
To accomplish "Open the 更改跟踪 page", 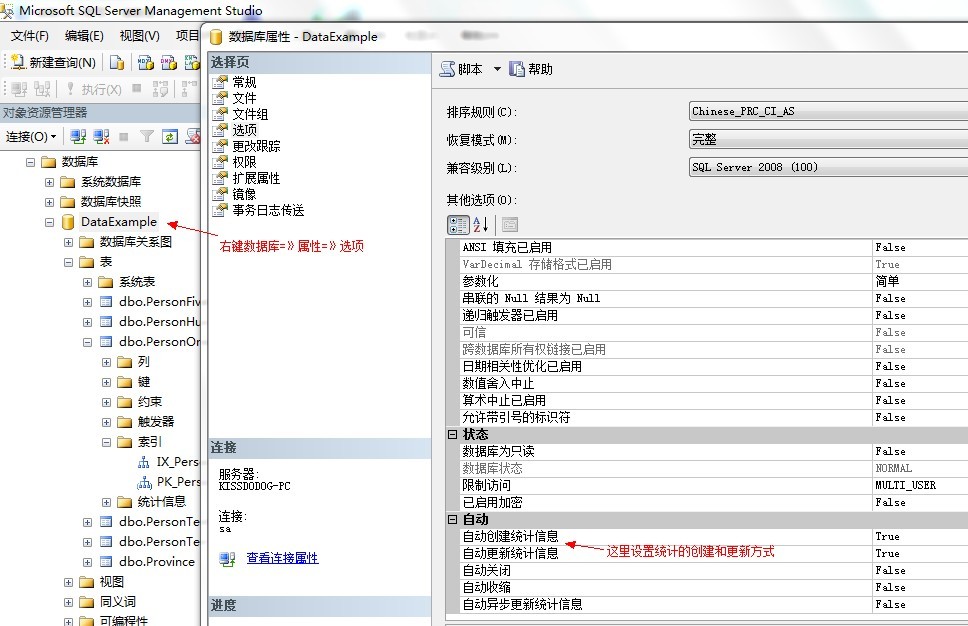I will (x=256, y=146).
